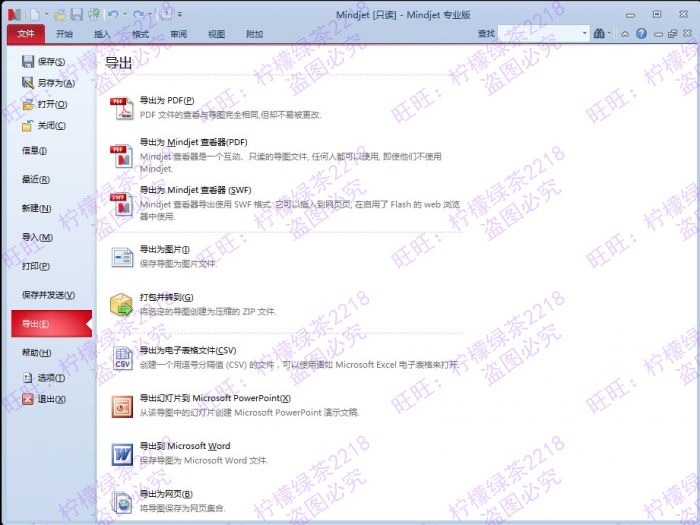The height and width of the screenshot is (525, 700).
Task: Open the 导入(M) file menu page
Action: 38,237
